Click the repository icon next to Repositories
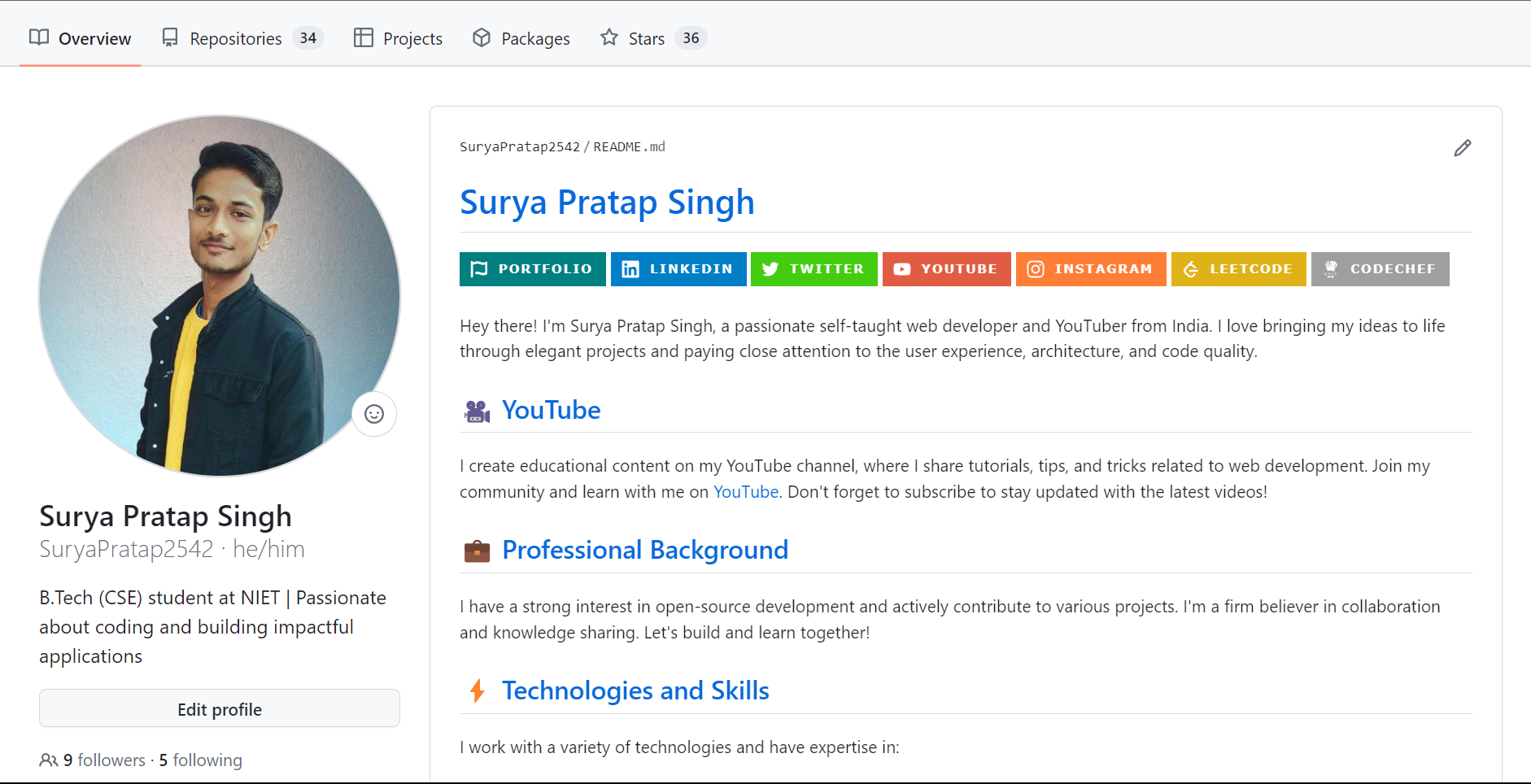Image resolution: width=1531 pixels, height=784 pixels. tap(170, 37)
